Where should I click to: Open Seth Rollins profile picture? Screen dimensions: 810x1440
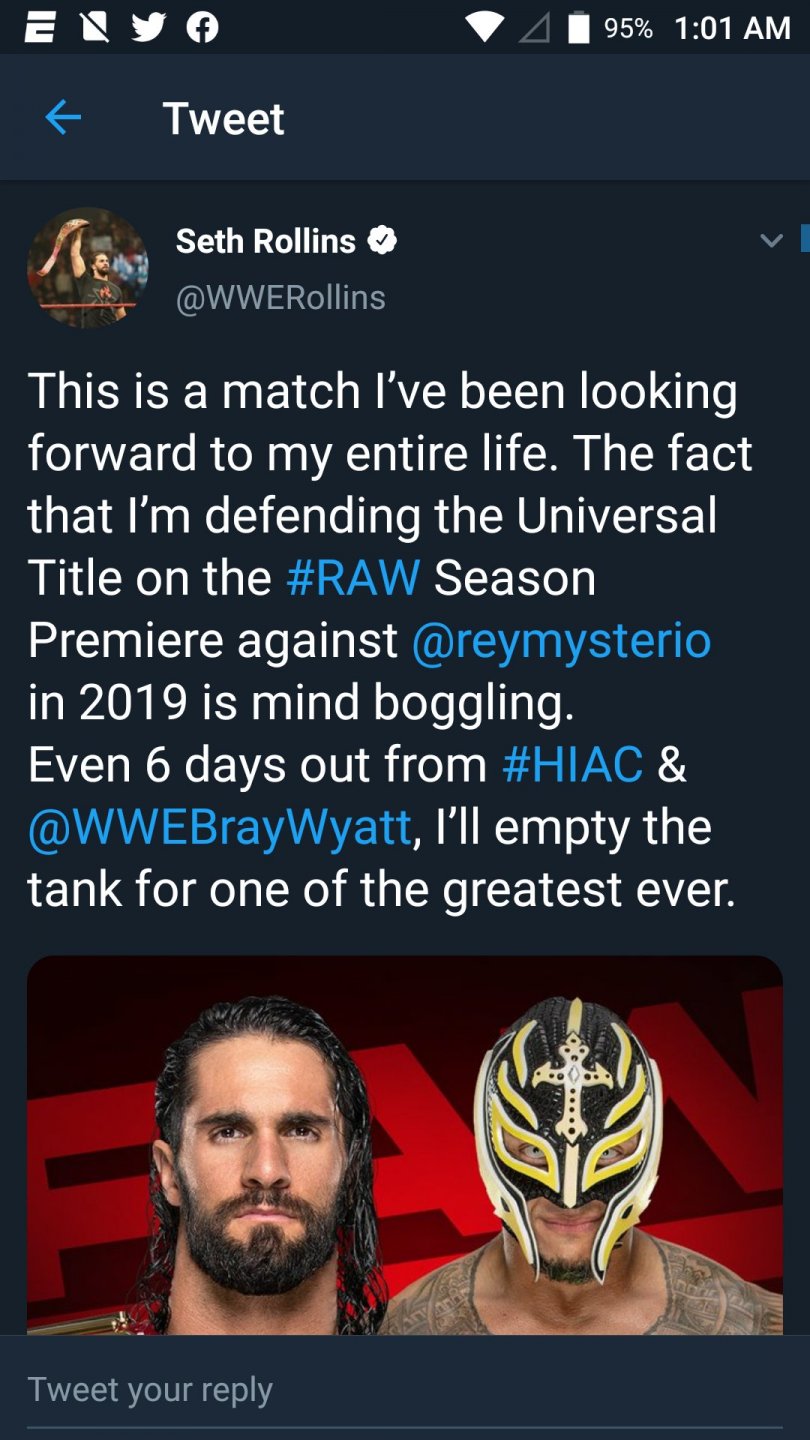(87, 268)
